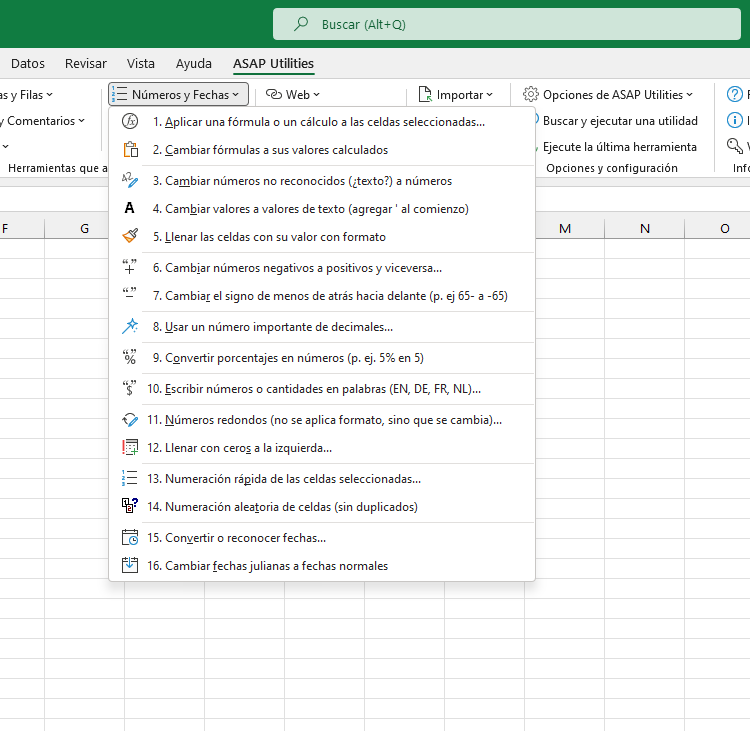Click magic wand icon for decimales entry
The width and height of the screenshot is (750, 731).
pos(130,326)
